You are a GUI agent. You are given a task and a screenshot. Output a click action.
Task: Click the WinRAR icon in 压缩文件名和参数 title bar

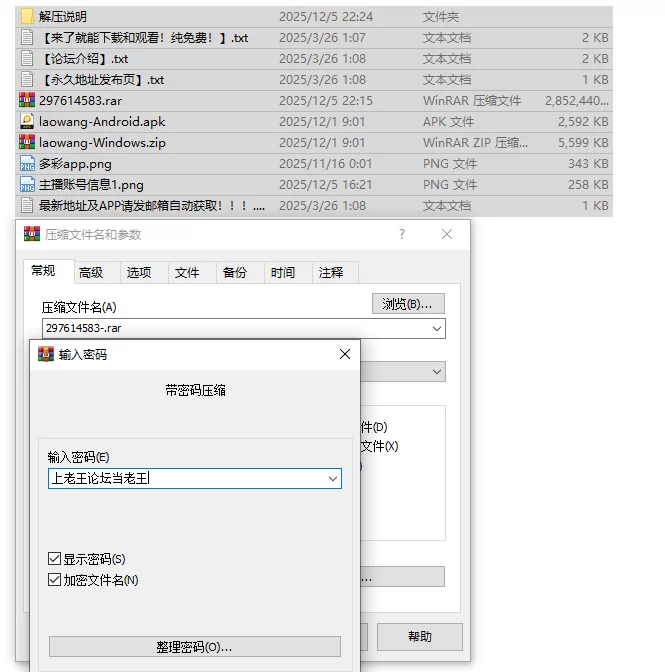(x=32, y=234)
